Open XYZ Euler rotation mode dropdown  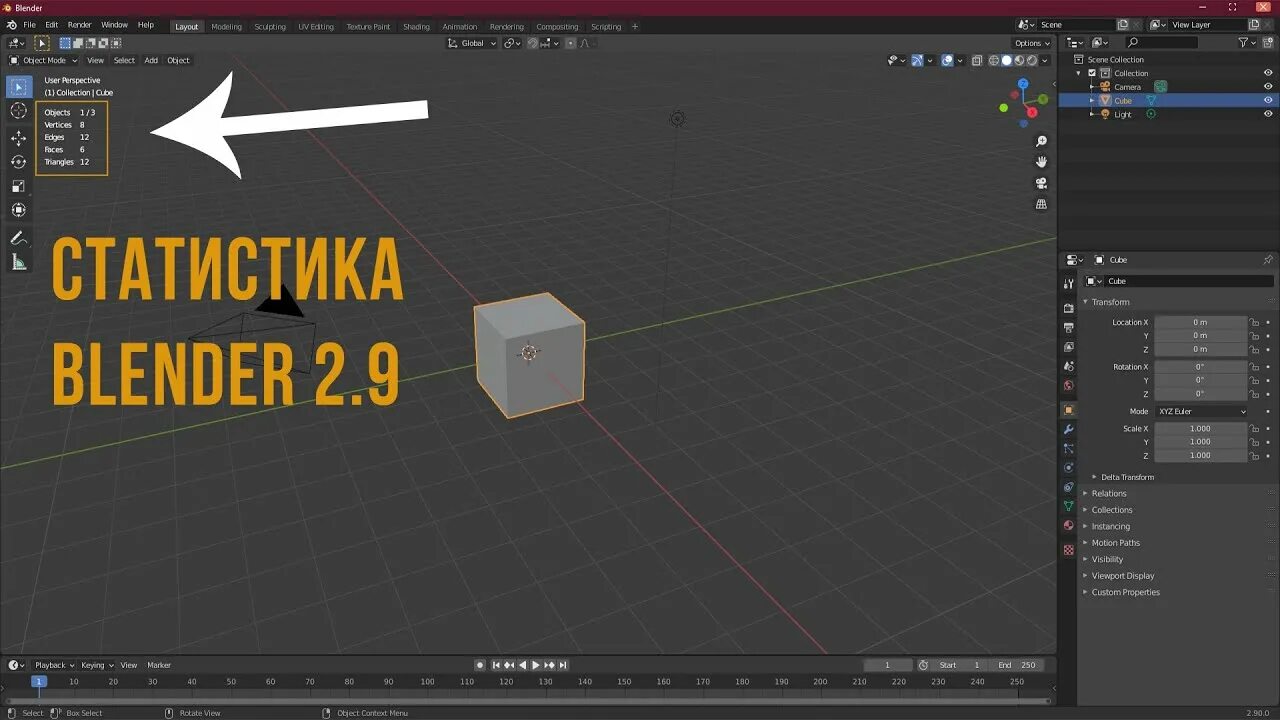tap(1202, 411)
